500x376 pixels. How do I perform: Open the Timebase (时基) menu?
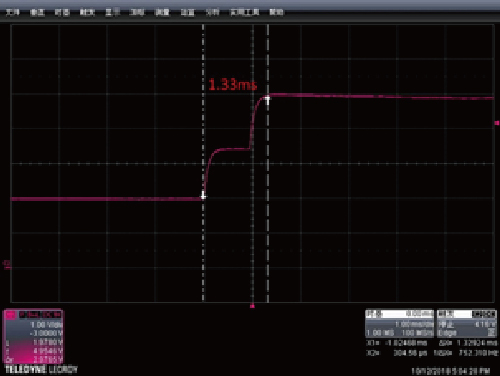[x=62, y=12]
